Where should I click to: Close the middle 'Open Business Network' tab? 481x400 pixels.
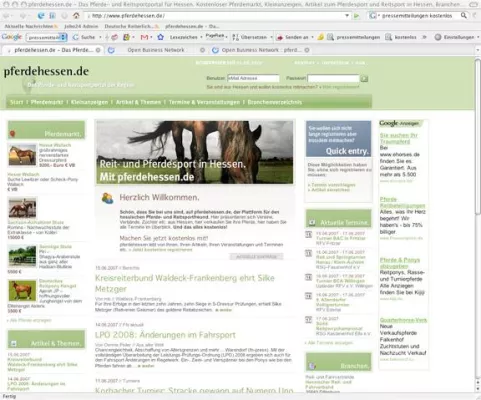[x=202, y=50]
